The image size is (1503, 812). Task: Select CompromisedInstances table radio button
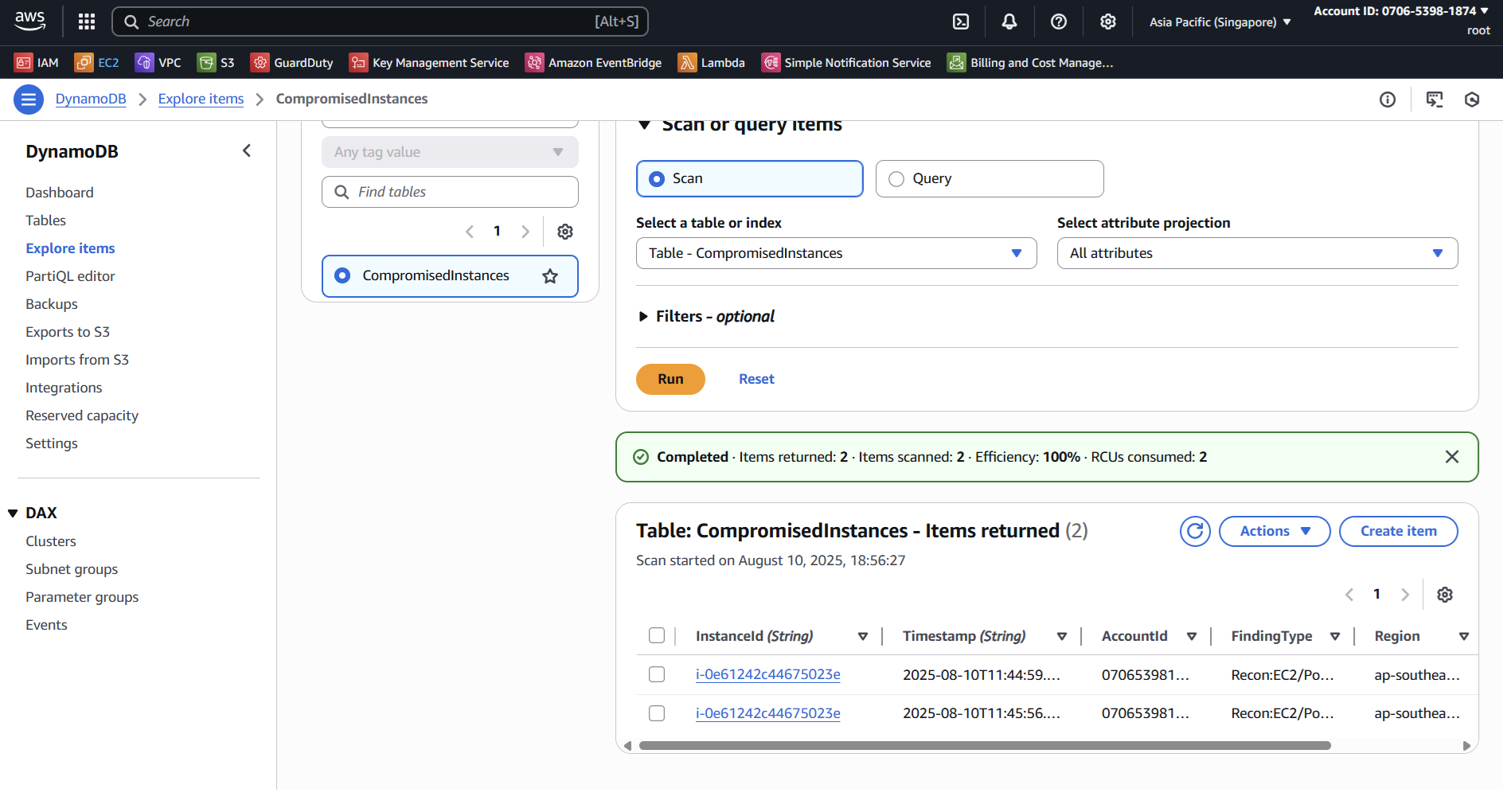pos(342,275)
